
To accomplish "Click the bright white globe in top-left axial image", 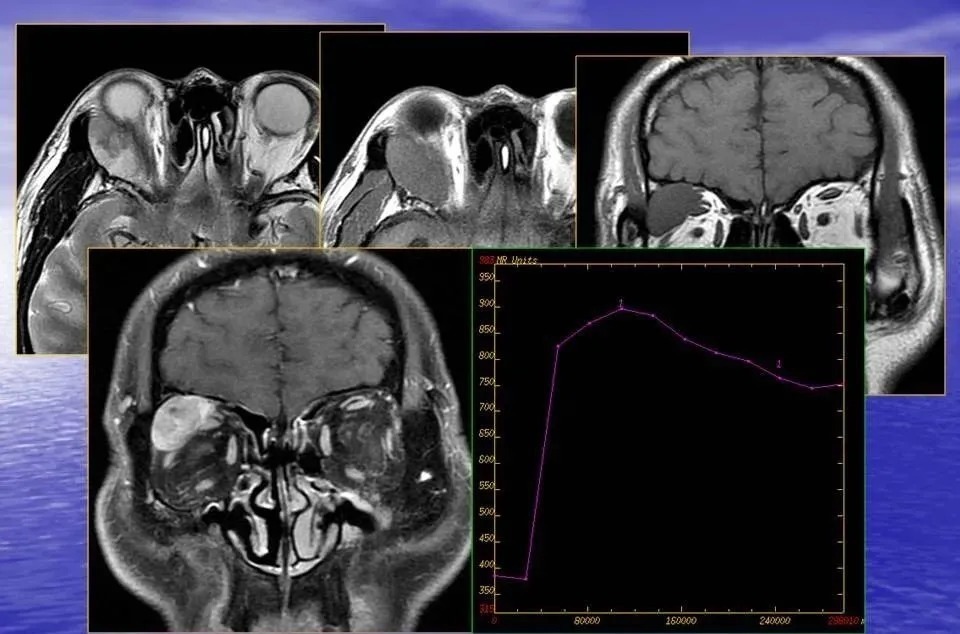I will click(x=281, y=108).
